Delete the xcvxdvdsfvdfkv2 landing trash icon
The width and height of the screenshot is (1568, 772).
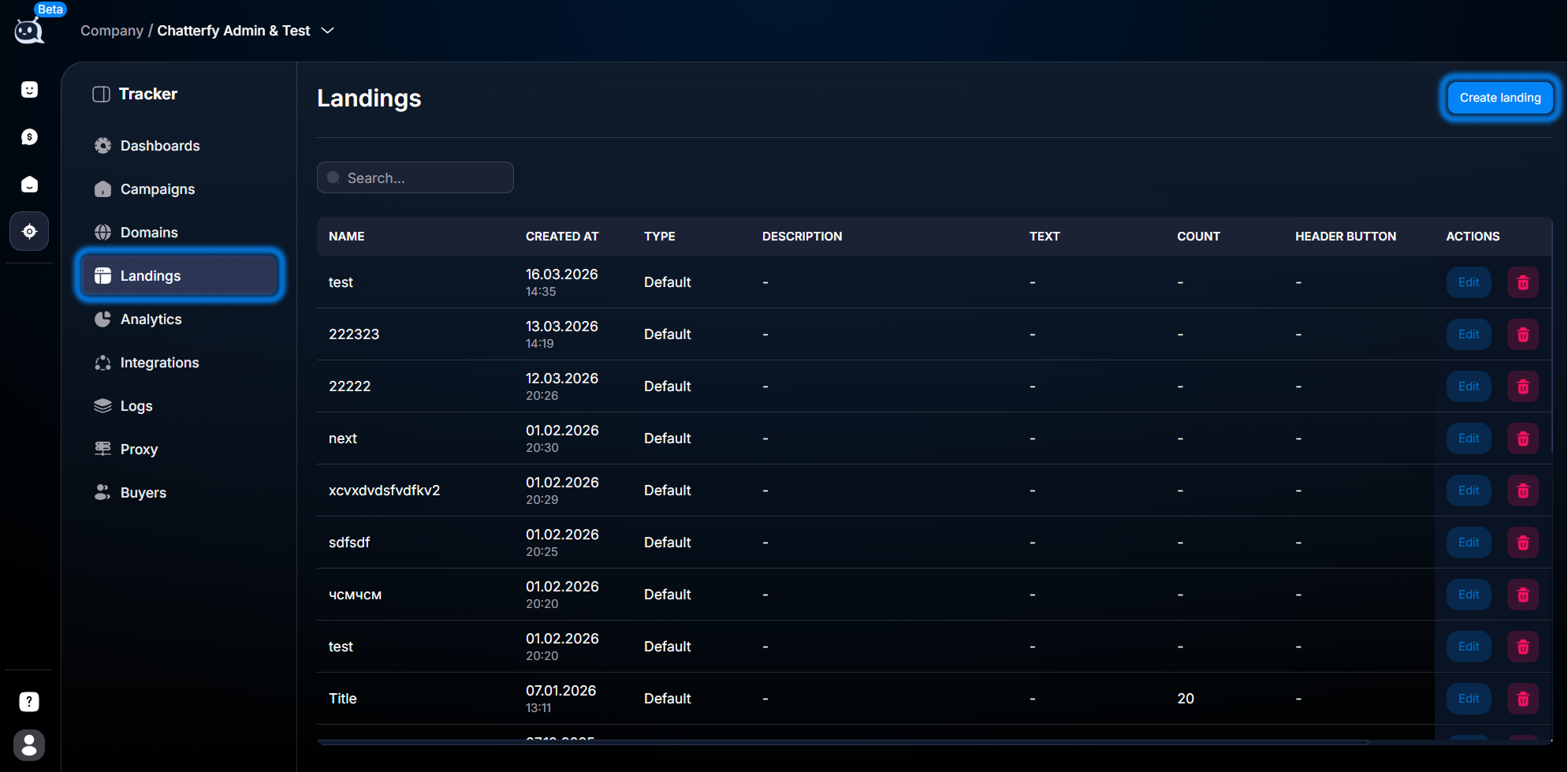[1523, 490]
